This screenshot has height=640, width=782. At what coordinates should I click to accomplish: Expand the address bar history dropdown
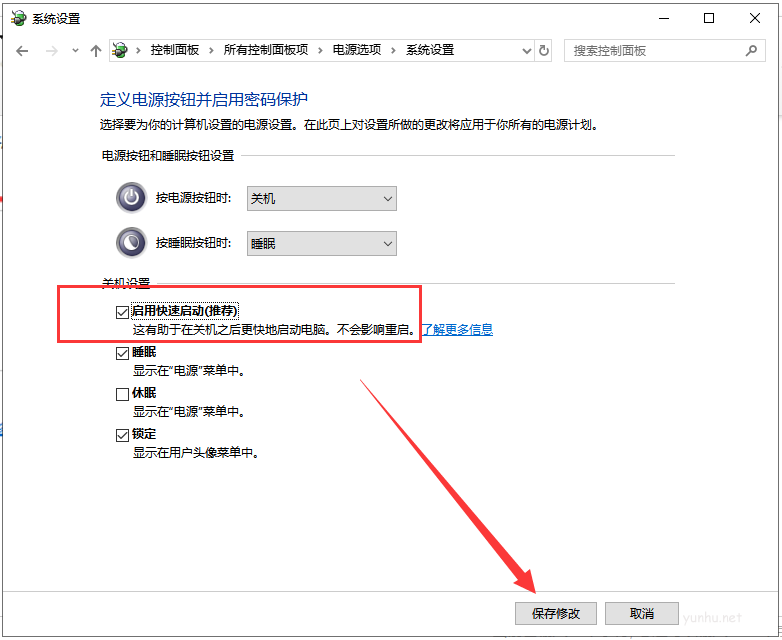click(x=527, y=51)
